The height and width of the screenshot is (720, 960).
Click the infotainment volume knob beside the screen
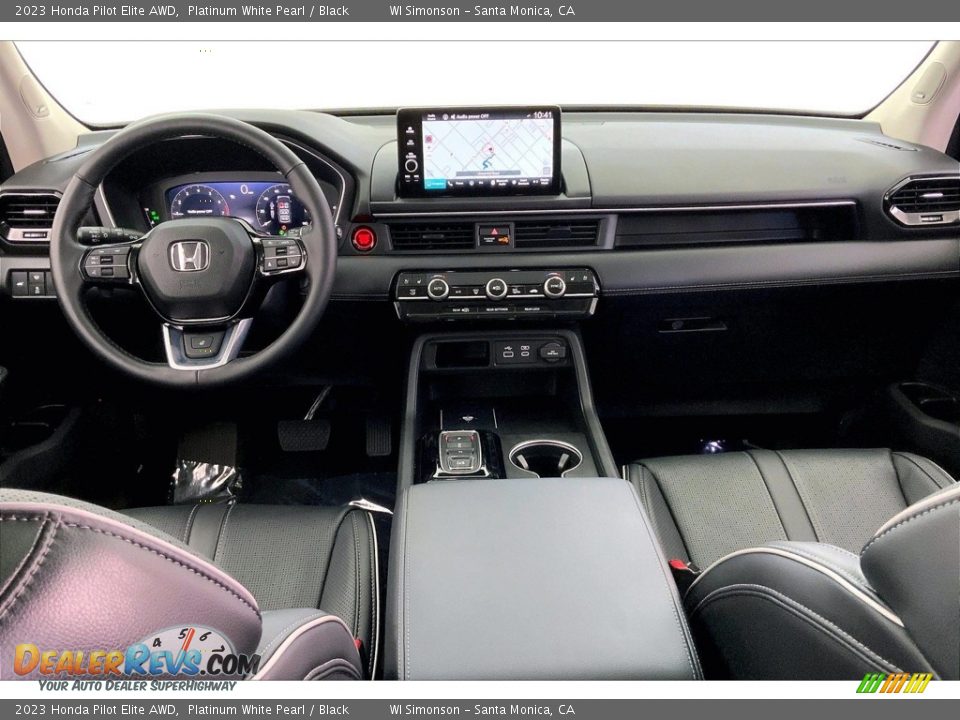click(411, 165)
